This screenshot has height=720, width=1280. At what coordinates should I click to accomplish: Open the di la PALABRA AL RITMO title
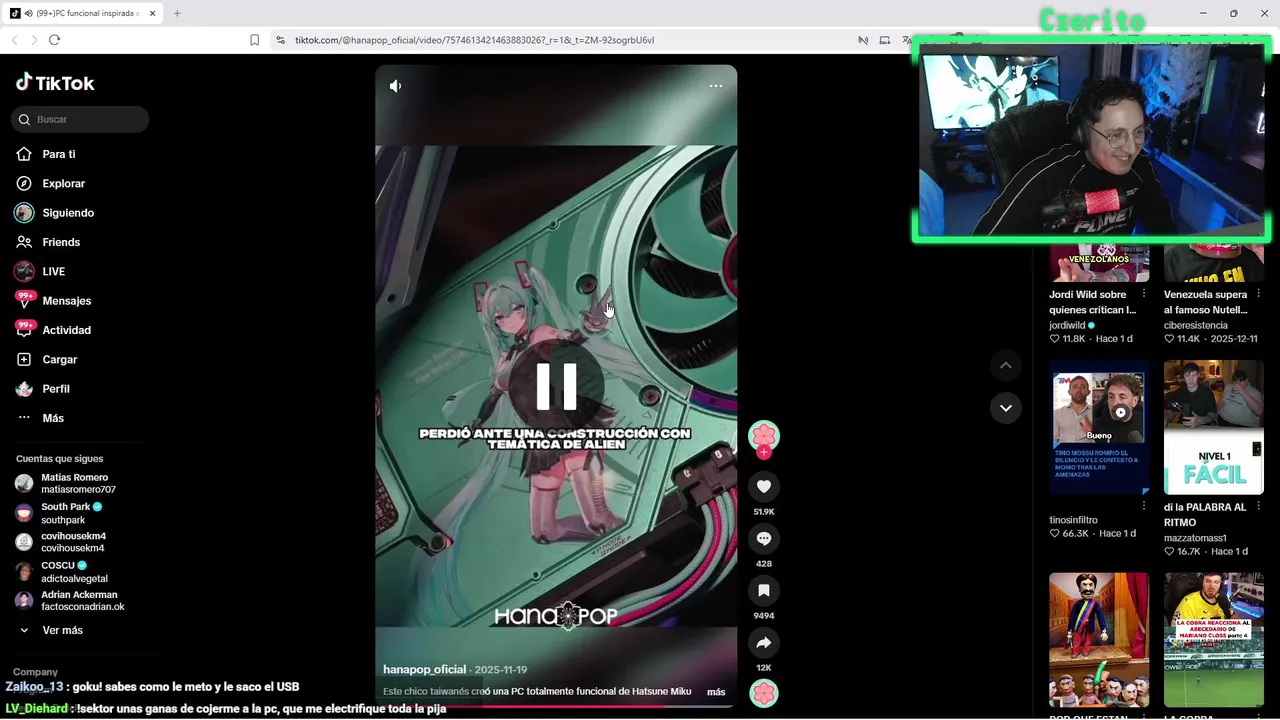(x=1205, y=515)
